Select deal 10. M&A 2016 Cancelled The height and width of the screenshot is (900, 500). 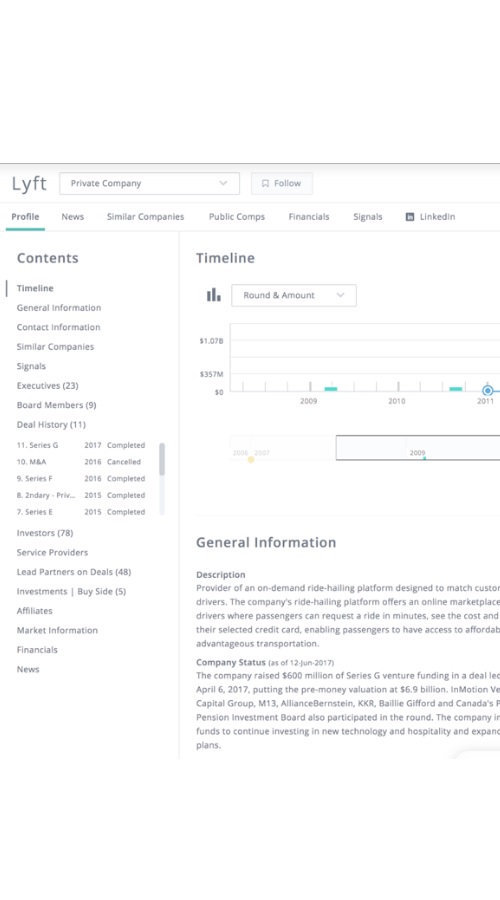tap(79, 462)
